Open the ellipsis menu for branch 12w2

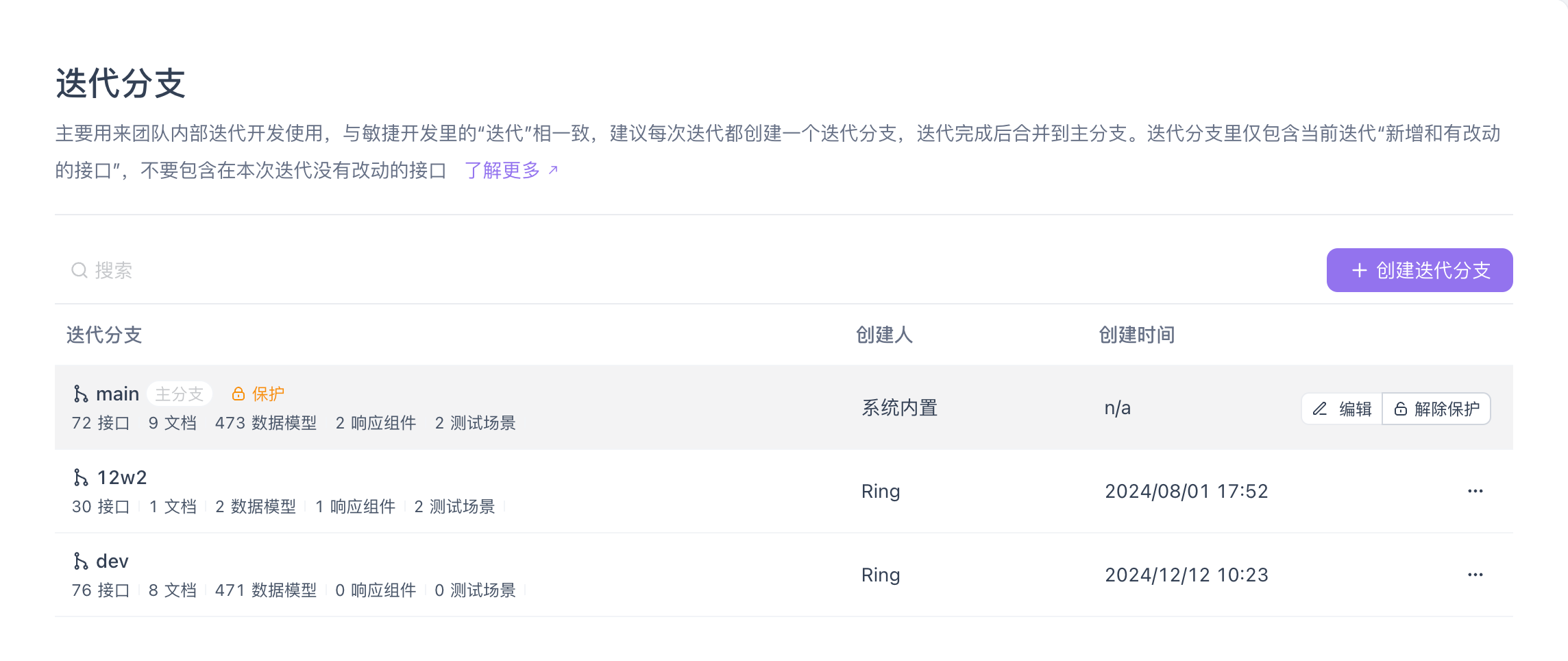tap(1475, 490)
